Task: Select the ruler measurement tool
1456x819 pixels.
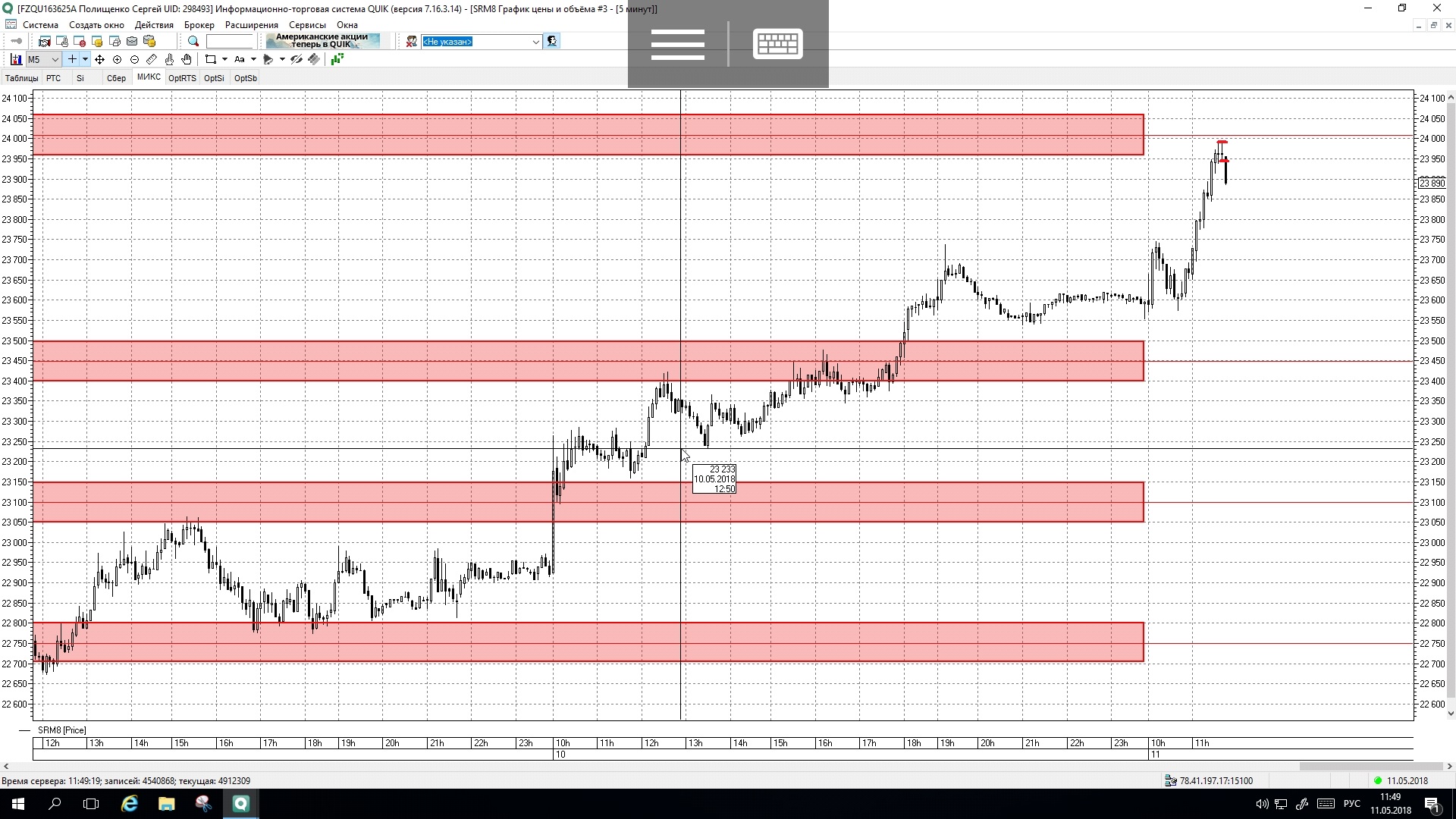Action: coord(152,59)
